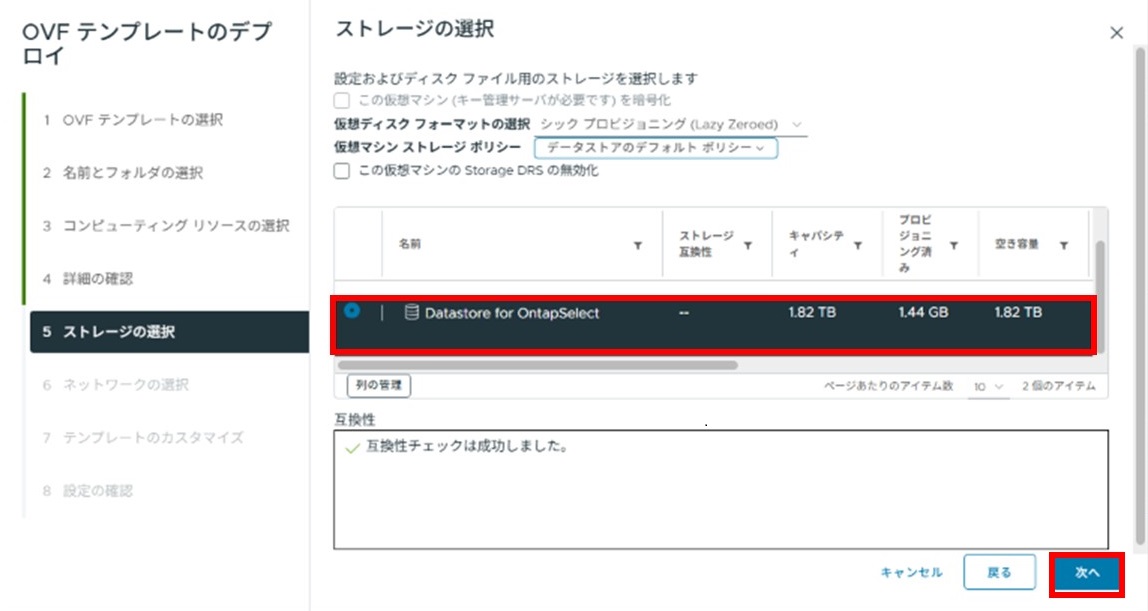Click the filter icon in キャパシティ column

(x=858, y=246)
